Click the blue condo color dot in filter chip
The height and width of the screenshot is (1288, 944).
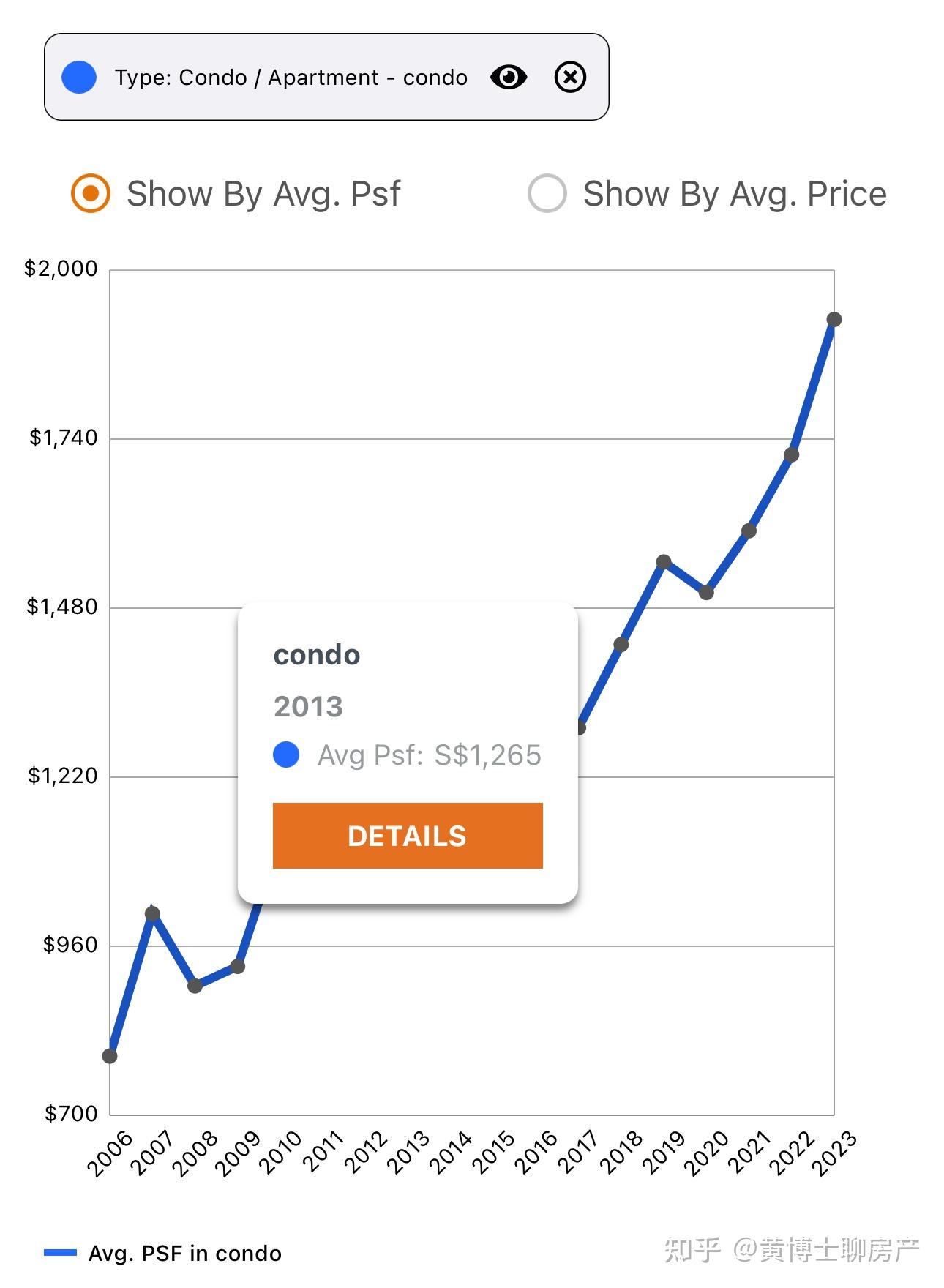tap(79, 77)
